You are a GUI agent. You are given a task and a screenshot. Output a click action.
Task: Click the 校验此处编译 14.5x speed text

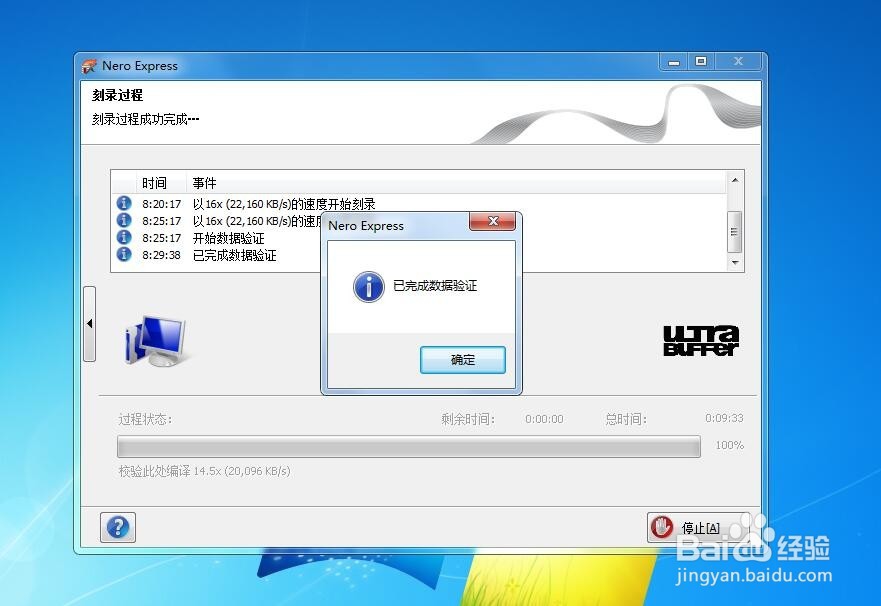coord(205,471)
